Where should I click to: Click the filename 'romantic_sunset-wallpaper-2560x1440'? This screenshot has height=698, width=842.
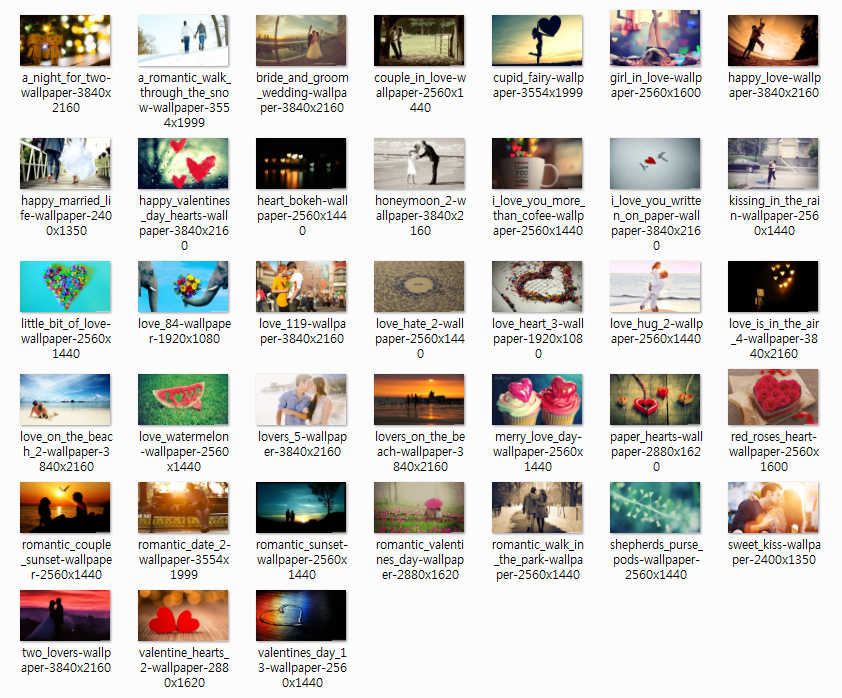(x=302, y=559)
